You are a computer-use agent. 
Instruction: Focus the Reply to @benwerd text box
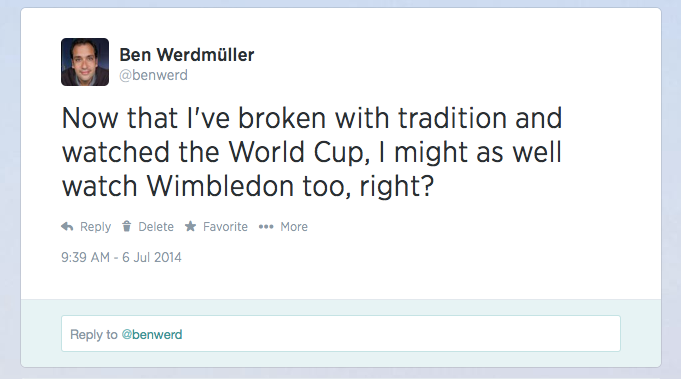[341, 333]
